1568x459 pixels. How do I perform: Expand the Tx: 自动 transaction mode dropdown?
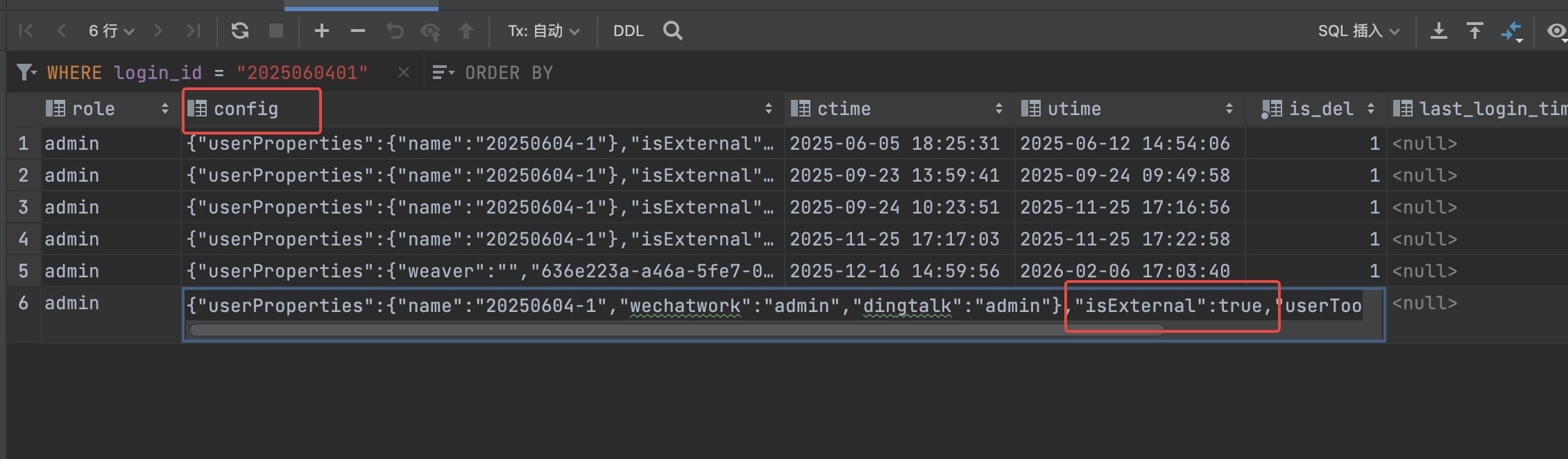tap(543, 31)
